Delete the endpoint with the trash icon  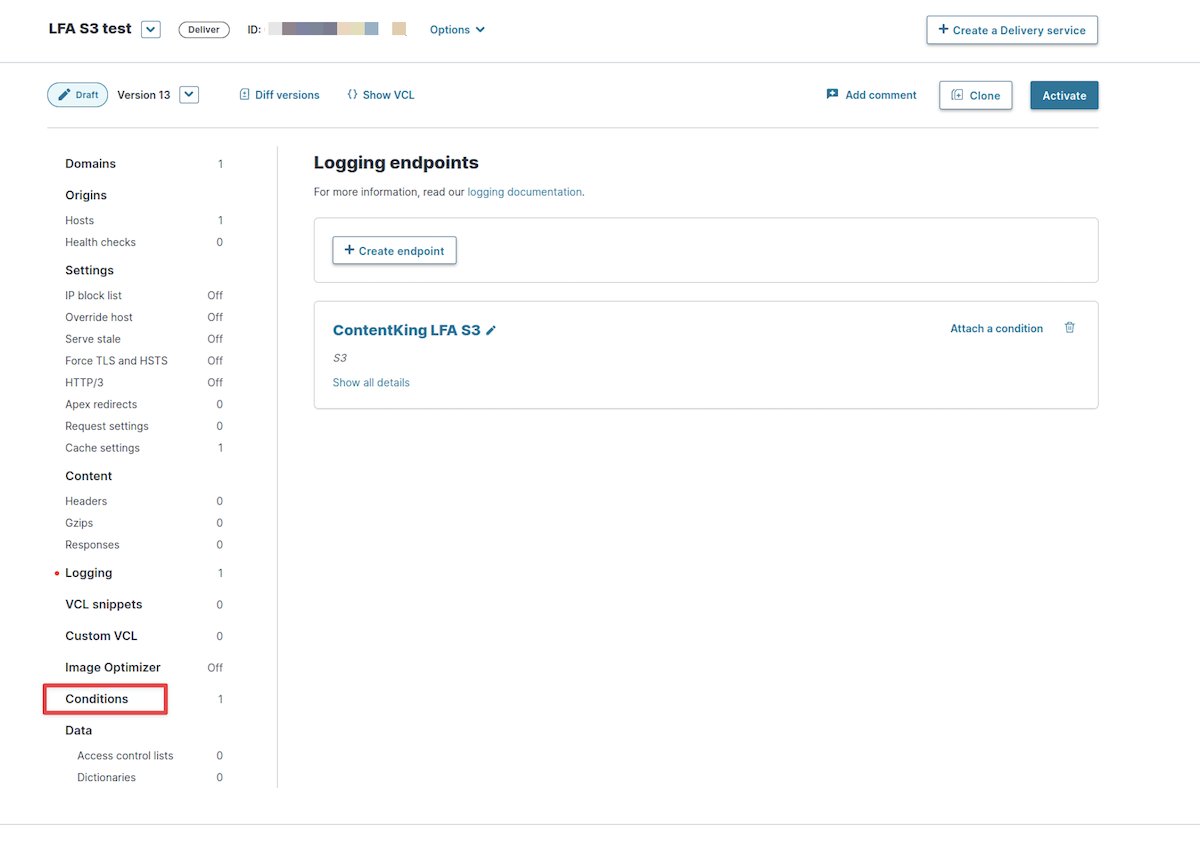(1070, 328)
